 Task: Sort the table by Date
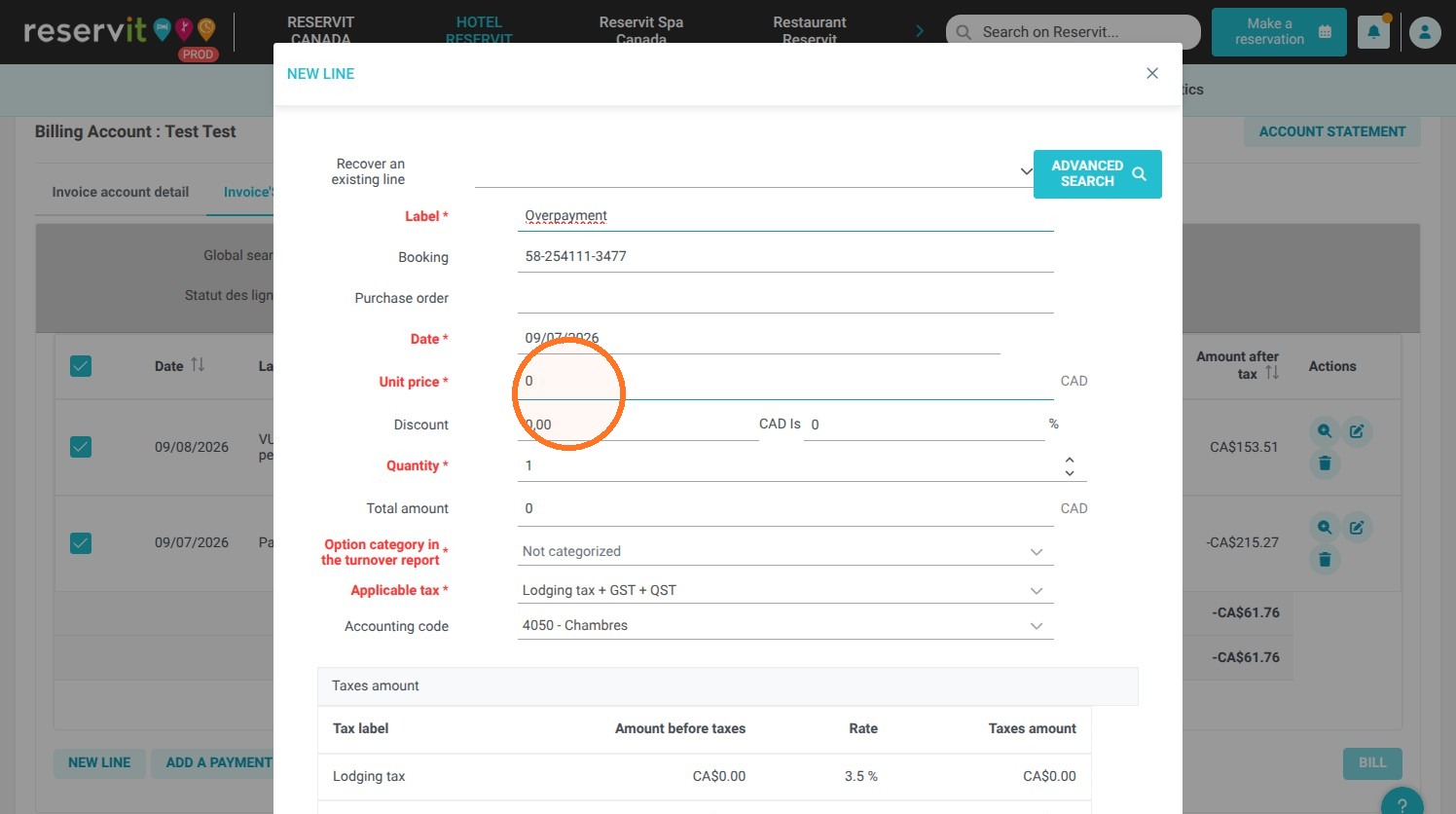[198, 365]
